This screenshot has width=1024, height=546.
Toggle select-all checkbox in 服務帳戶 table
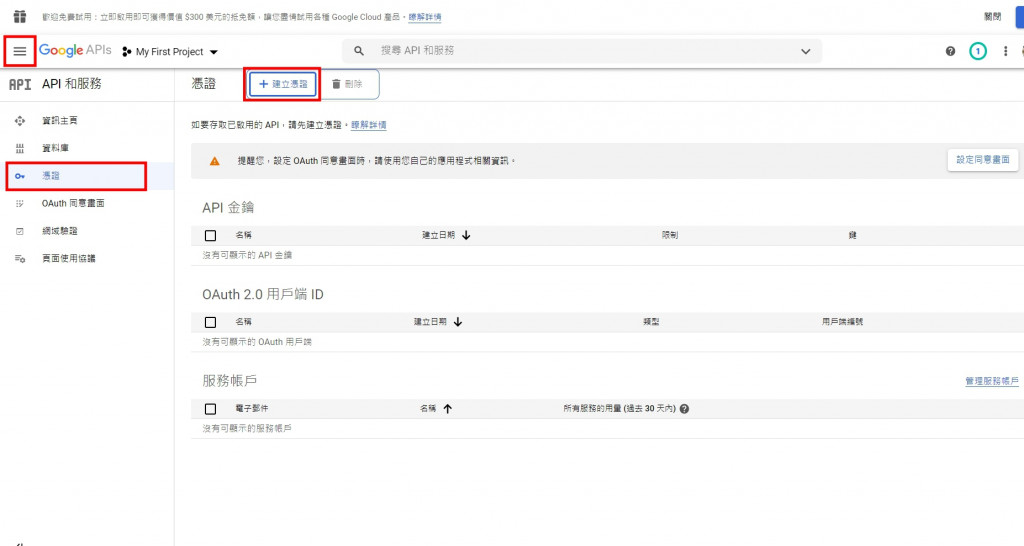[x=210, y=409]
